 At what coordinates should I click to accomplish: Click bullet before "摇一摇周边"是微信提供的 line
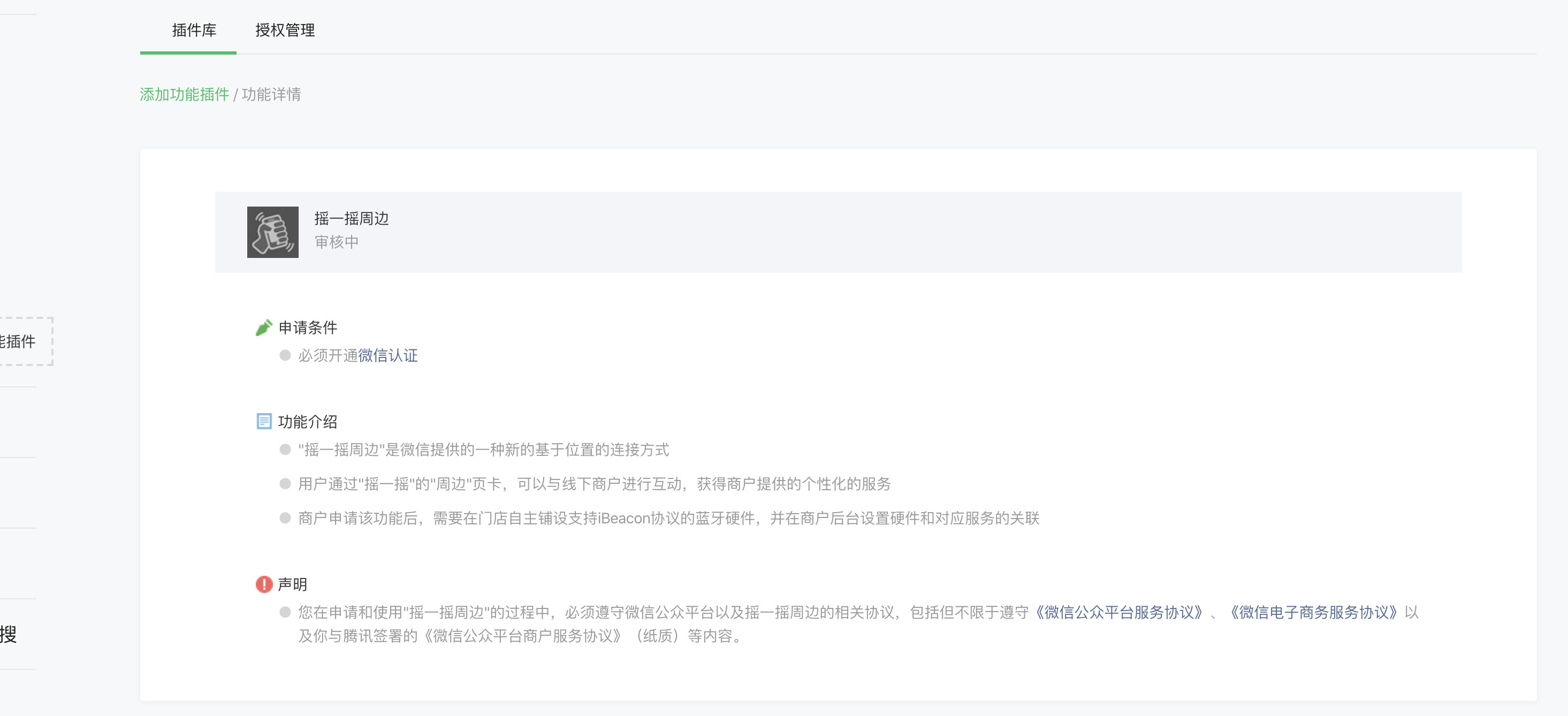click(x=285, y=450)
